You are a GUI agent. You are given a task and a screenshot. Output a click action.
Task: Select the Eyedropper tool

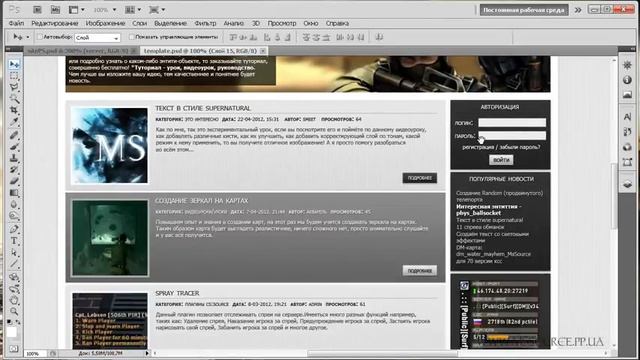click(14, 122)
